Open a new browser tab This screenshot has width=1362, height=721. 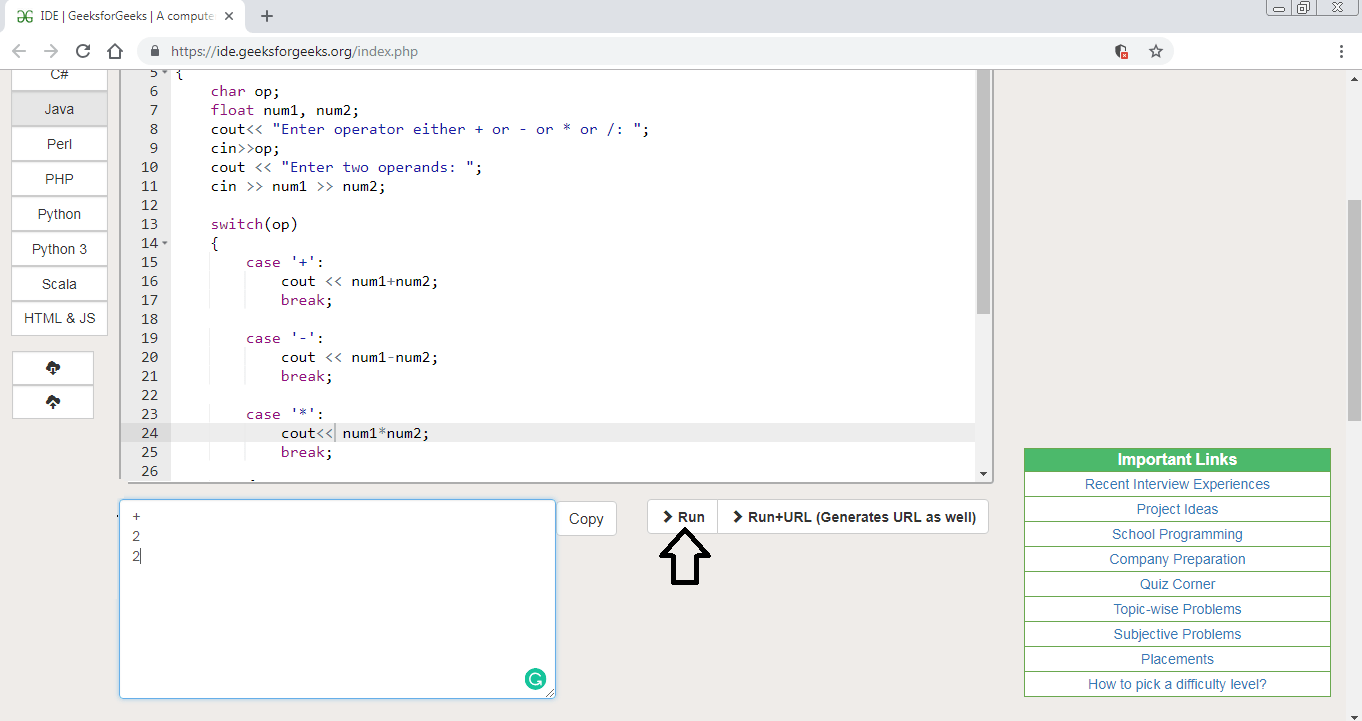coord(267,16)
